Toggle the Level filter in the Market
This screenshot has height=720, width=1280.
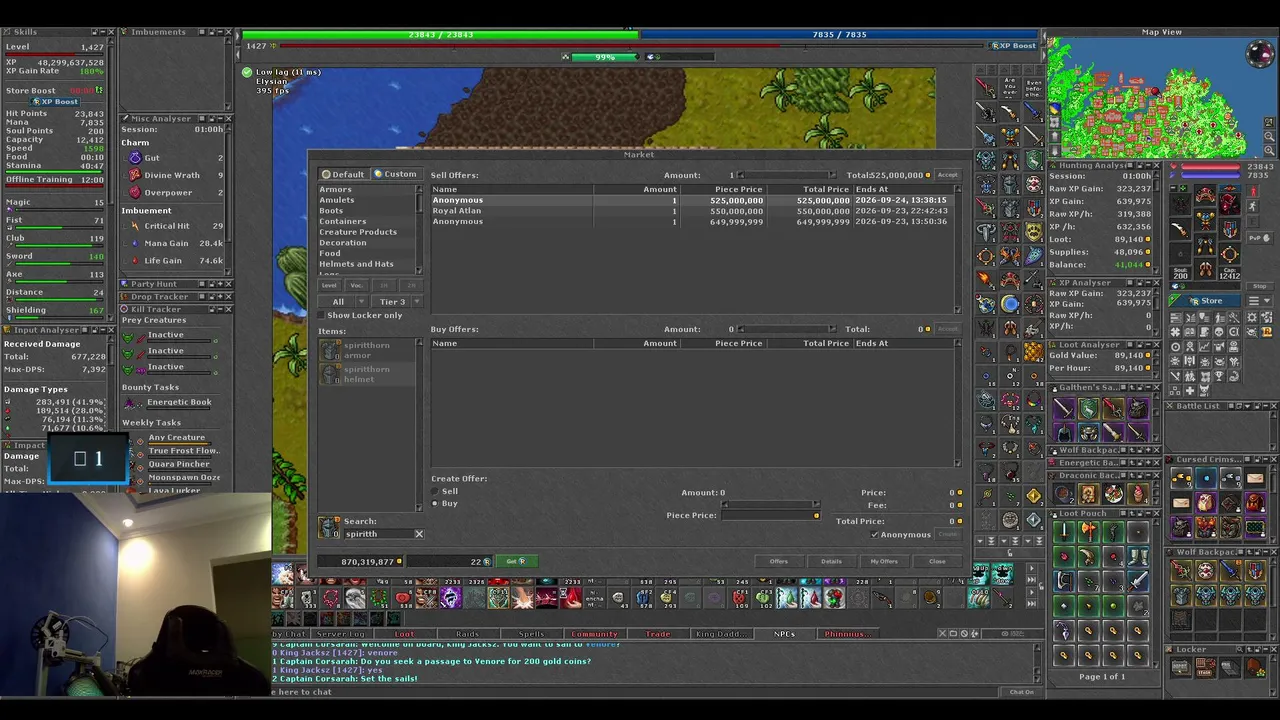tap(329, 285)
